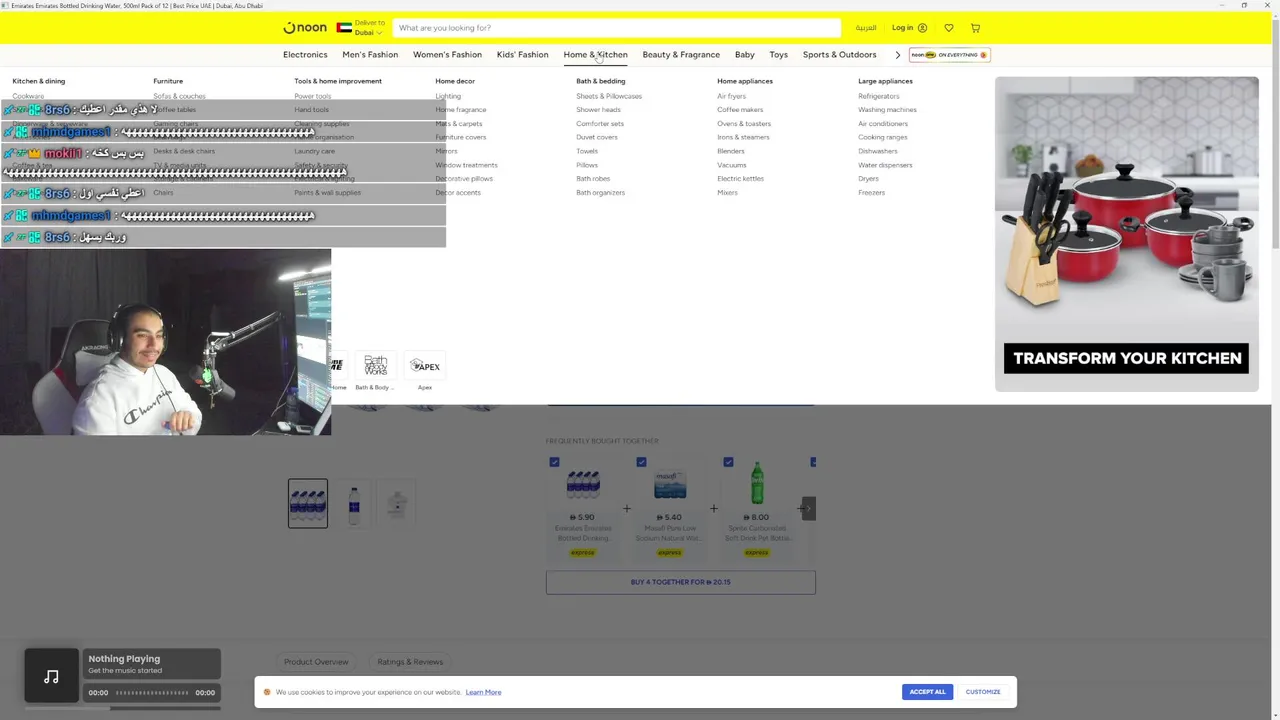Click the noon logo in the header
The height and width of the screenshot is (720, 1280).
305,28
